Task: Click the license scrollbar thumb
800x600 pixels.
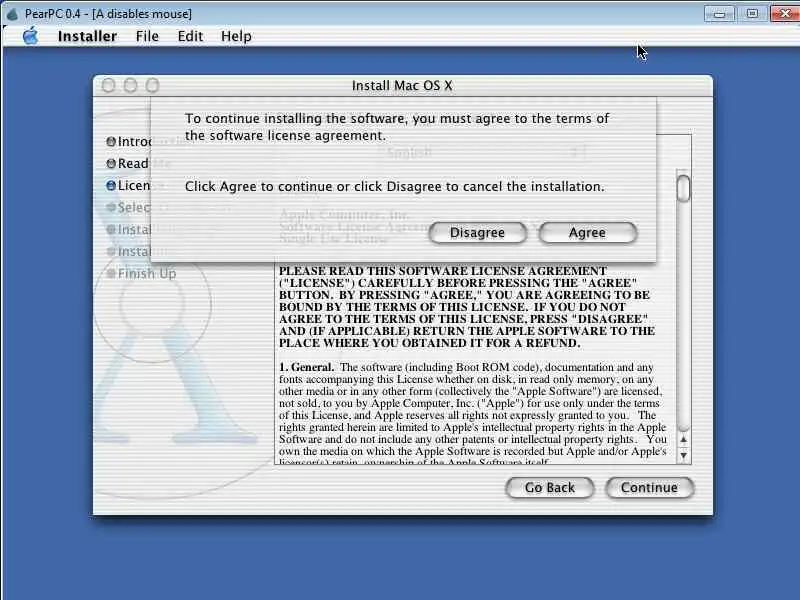Action: (x=683, y=188)
